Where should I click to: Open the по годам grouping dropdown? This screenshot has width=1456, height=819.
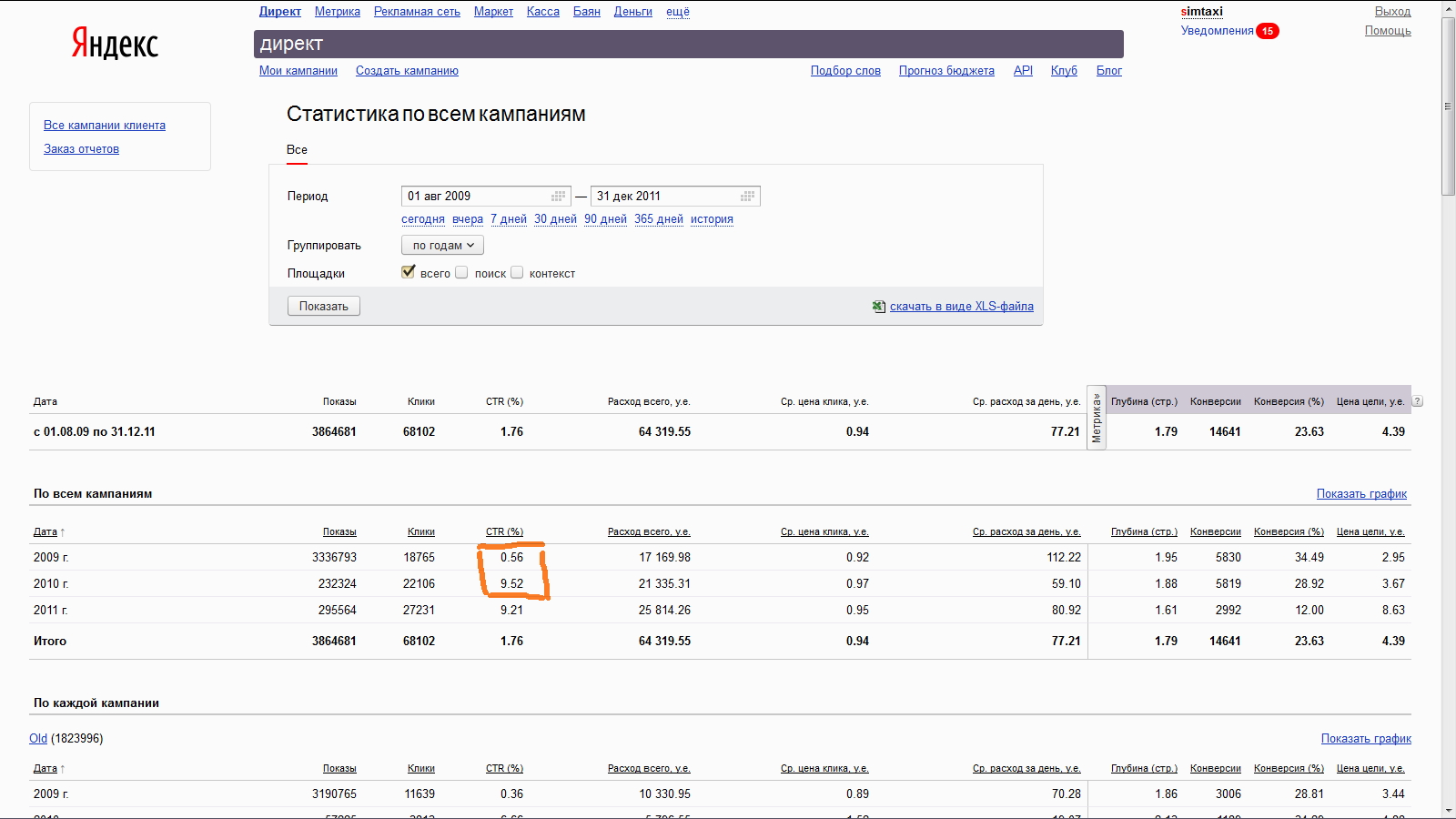tap(442, 245)
